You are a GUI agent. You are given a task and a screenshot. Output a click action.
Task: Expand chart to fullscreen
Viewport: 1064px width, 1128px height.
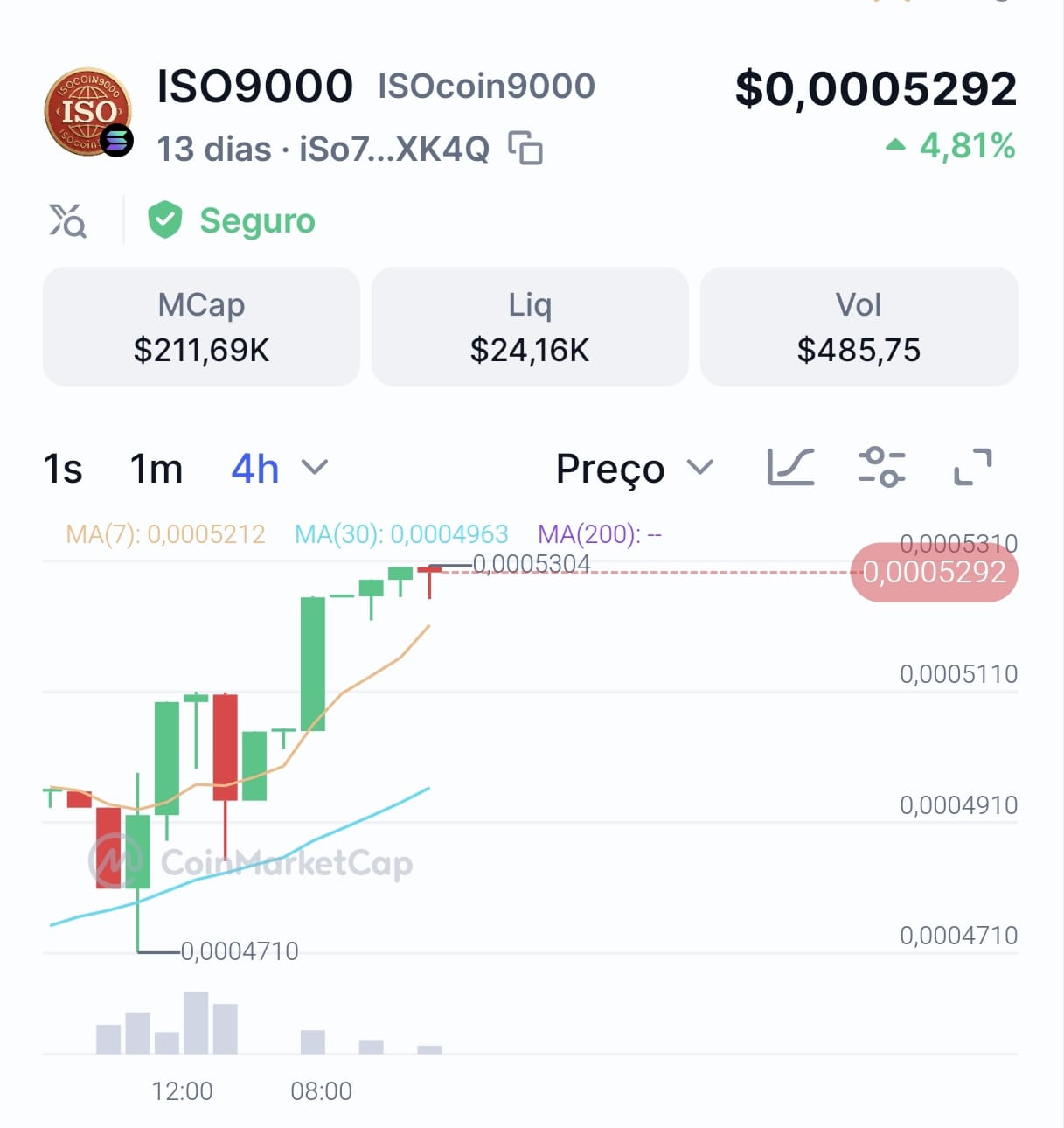tap(972, 467)
